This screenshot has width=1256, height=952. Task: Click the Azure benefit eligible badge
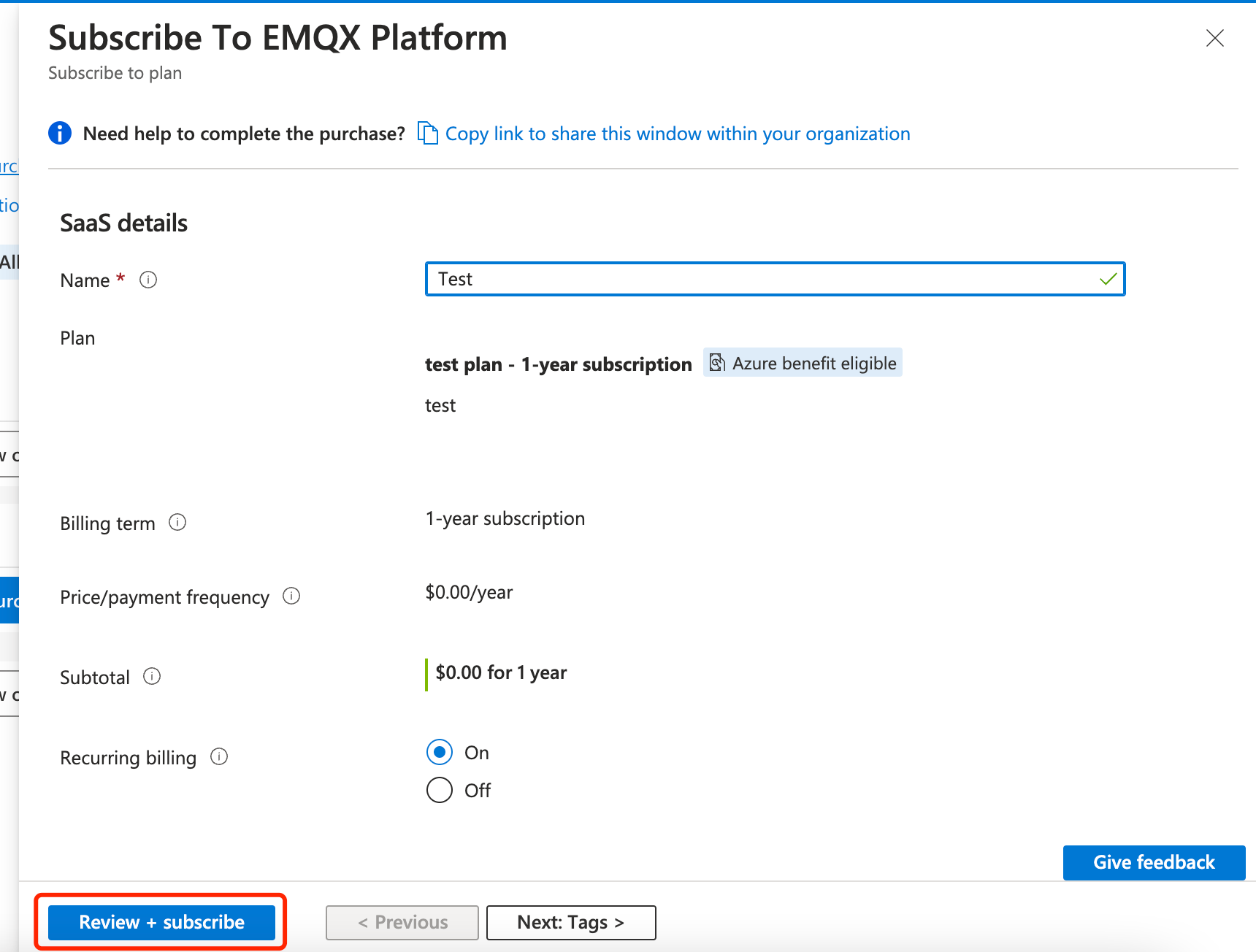tap(802, 362)
